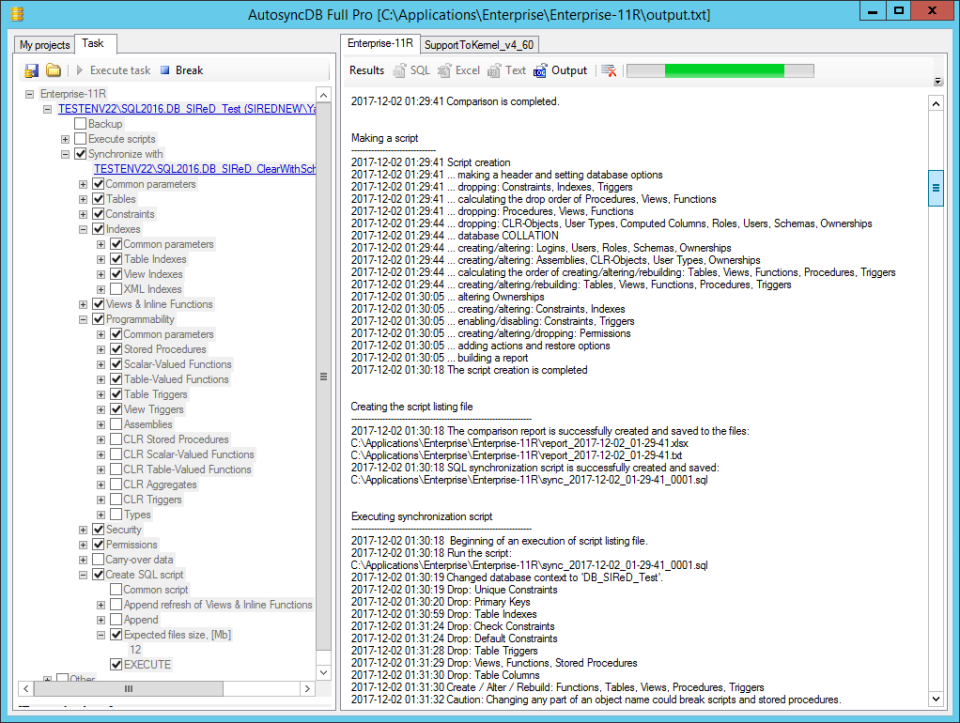Click the Output view icon
Image resolution: width=960 pixels, height=723 pixels.
(540, 70)
